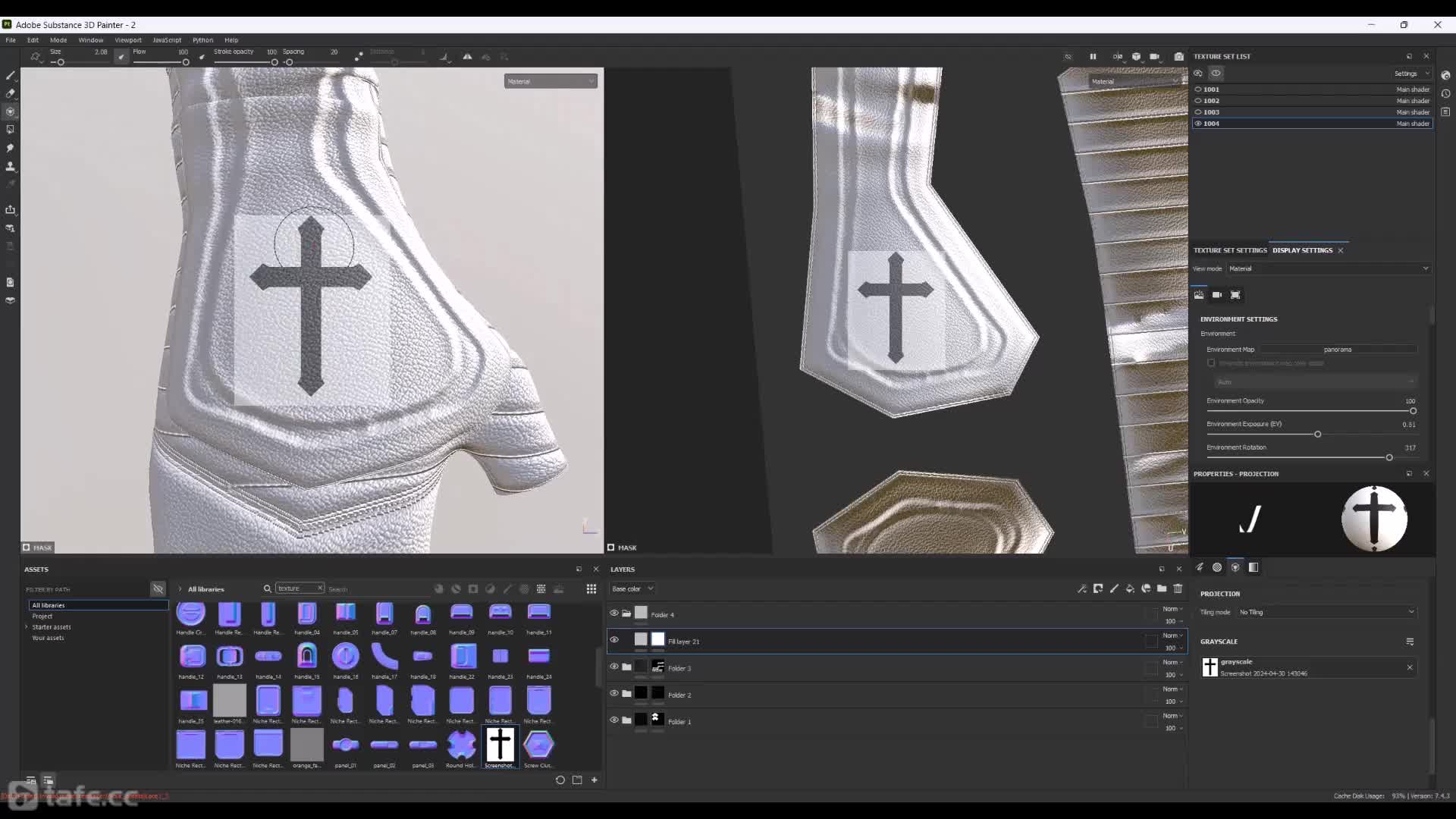Click the add folder icon in Layers toolbar

1162,588
